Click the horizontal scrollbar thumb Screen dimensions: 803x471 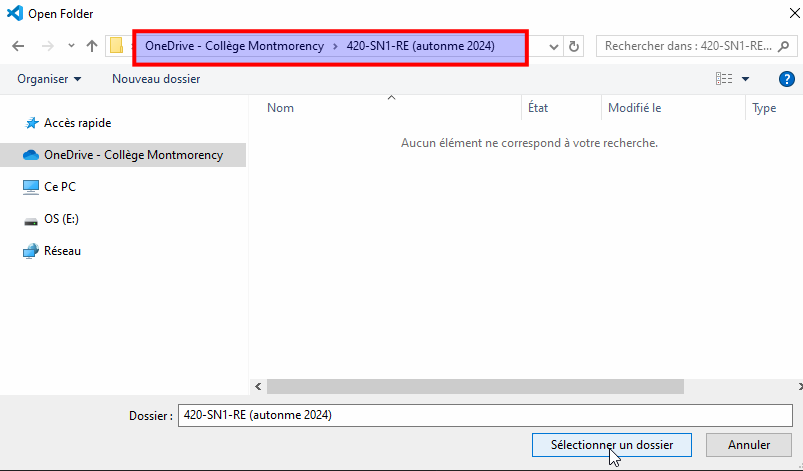pos(475,387)
